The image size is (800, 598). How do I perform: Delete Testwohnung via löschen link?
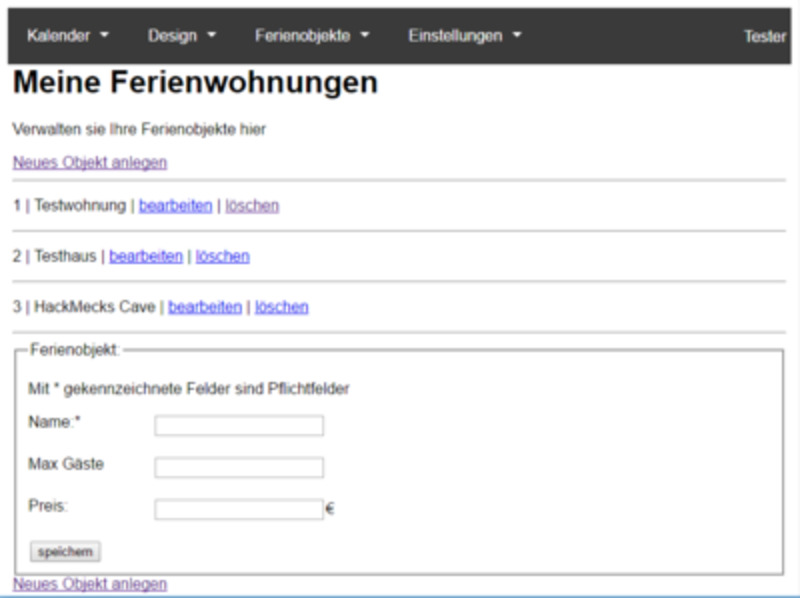252,206
